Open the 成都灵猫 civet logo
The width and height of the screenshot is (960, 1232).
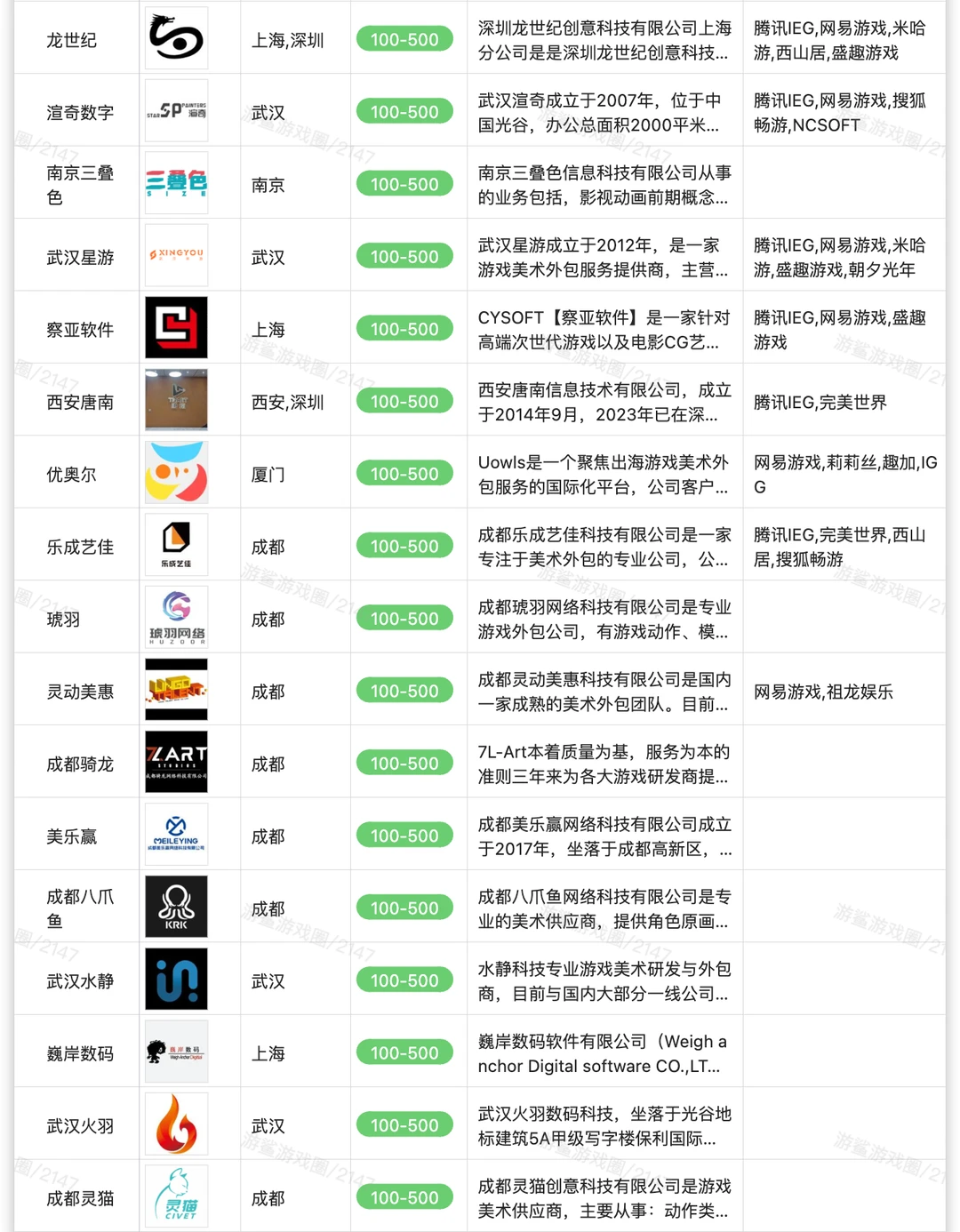click(176, 1197)
